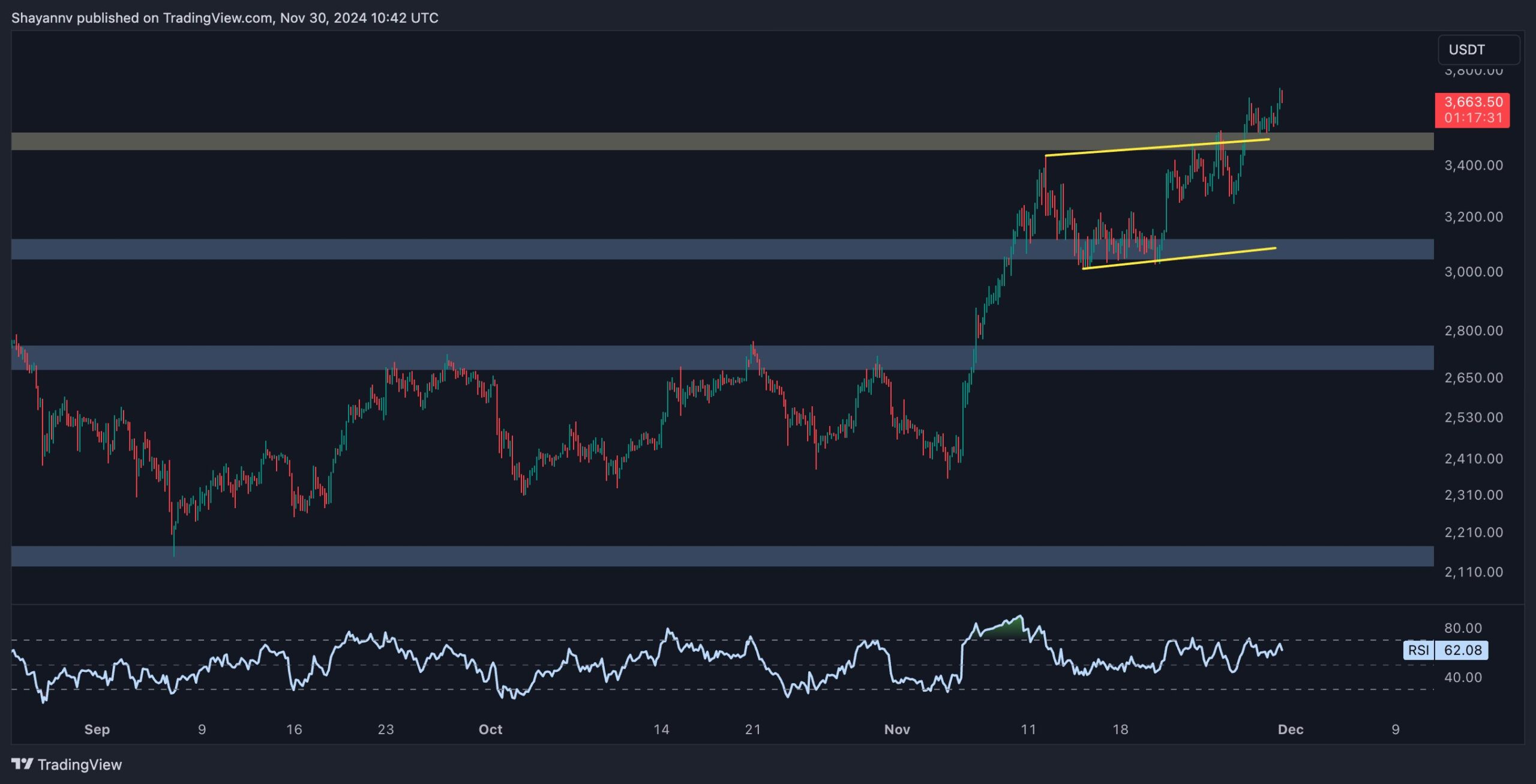
Task: Click the RSI indicator label tag
Action: pyautogui.click(x=1418, y=650)
